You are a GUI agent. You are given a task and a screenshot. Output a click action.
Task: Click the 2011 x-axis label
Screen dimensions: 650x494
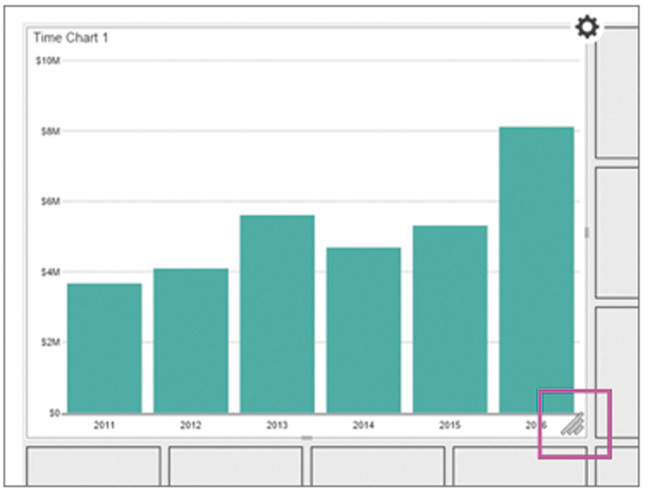[104, 425]
